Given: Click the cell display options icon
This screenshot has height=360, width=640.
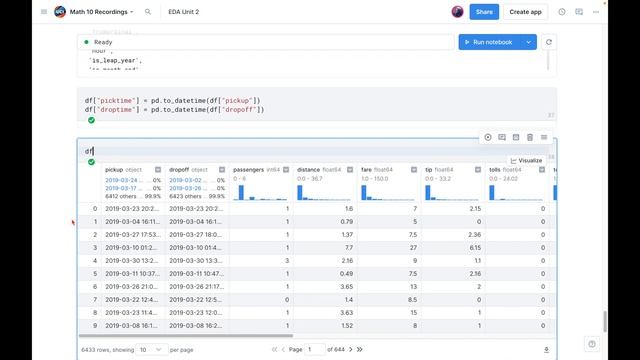Looking at the screenshot, I should 516,138.
